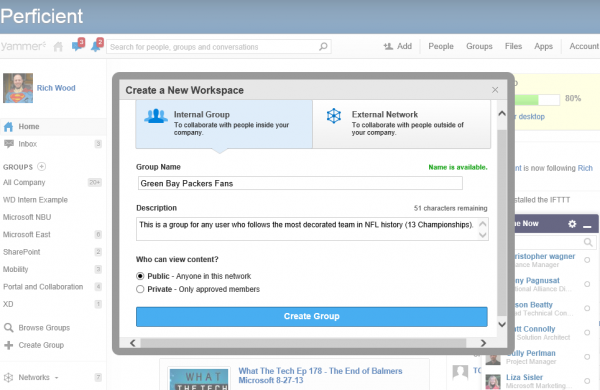Viewport: 600px width, 390px height.
Task: Click Liza Sisler's avatar in chat list
Action: [x=493, y=382]
